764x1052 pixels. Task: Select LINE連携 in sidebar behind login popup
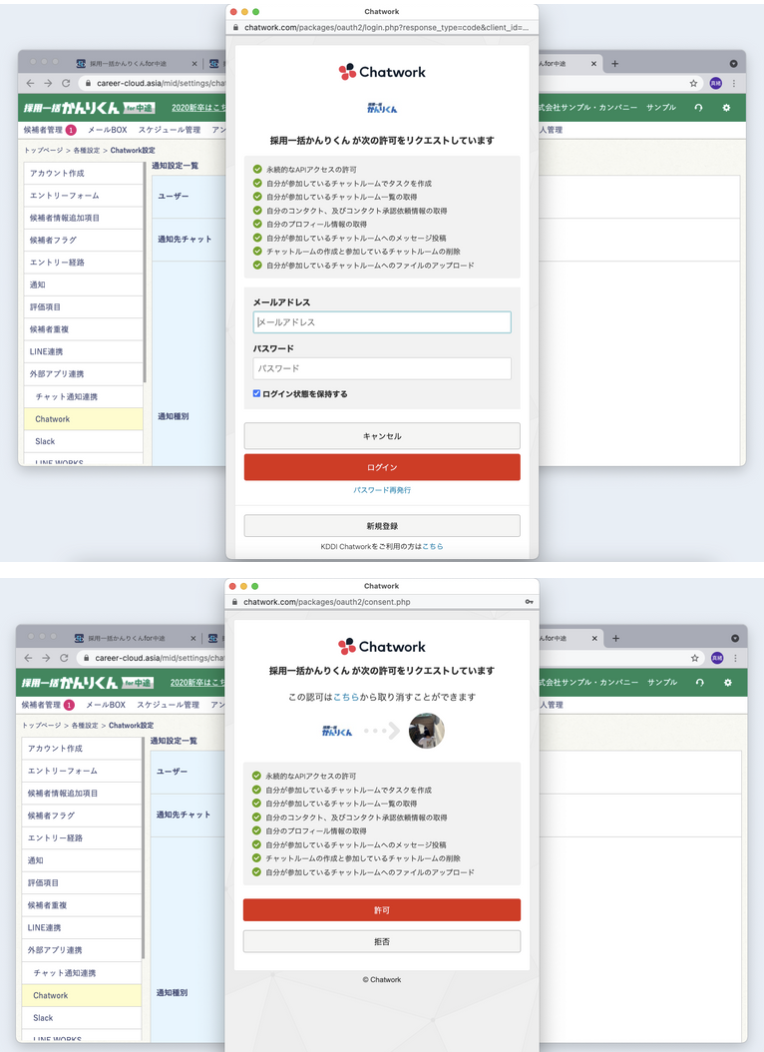tap(83, 352)
